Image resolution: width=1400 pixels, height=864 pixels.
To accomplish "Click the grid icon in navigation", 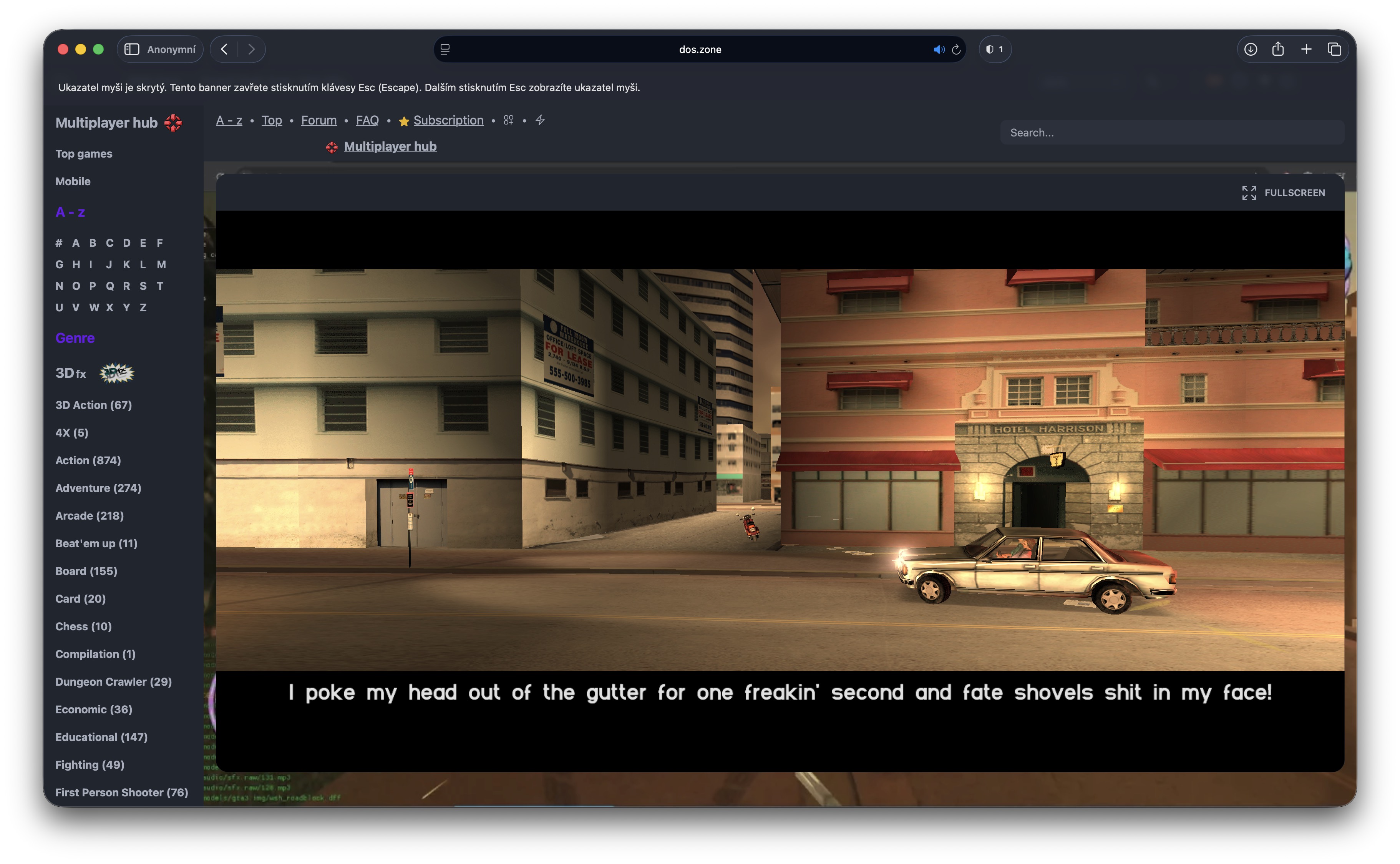I will tap(508, 120).
